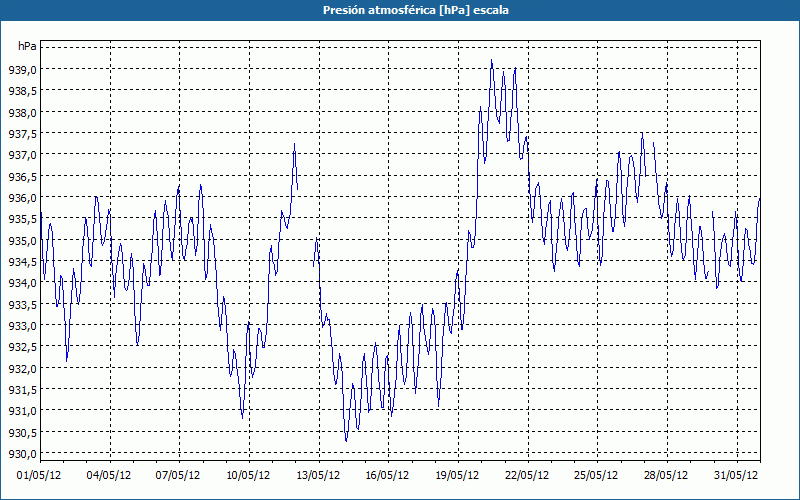Click the 22/05/12 date label
The width and height of the screenshot is (800, 500).
pyautogui.click(x=527, y=476)
